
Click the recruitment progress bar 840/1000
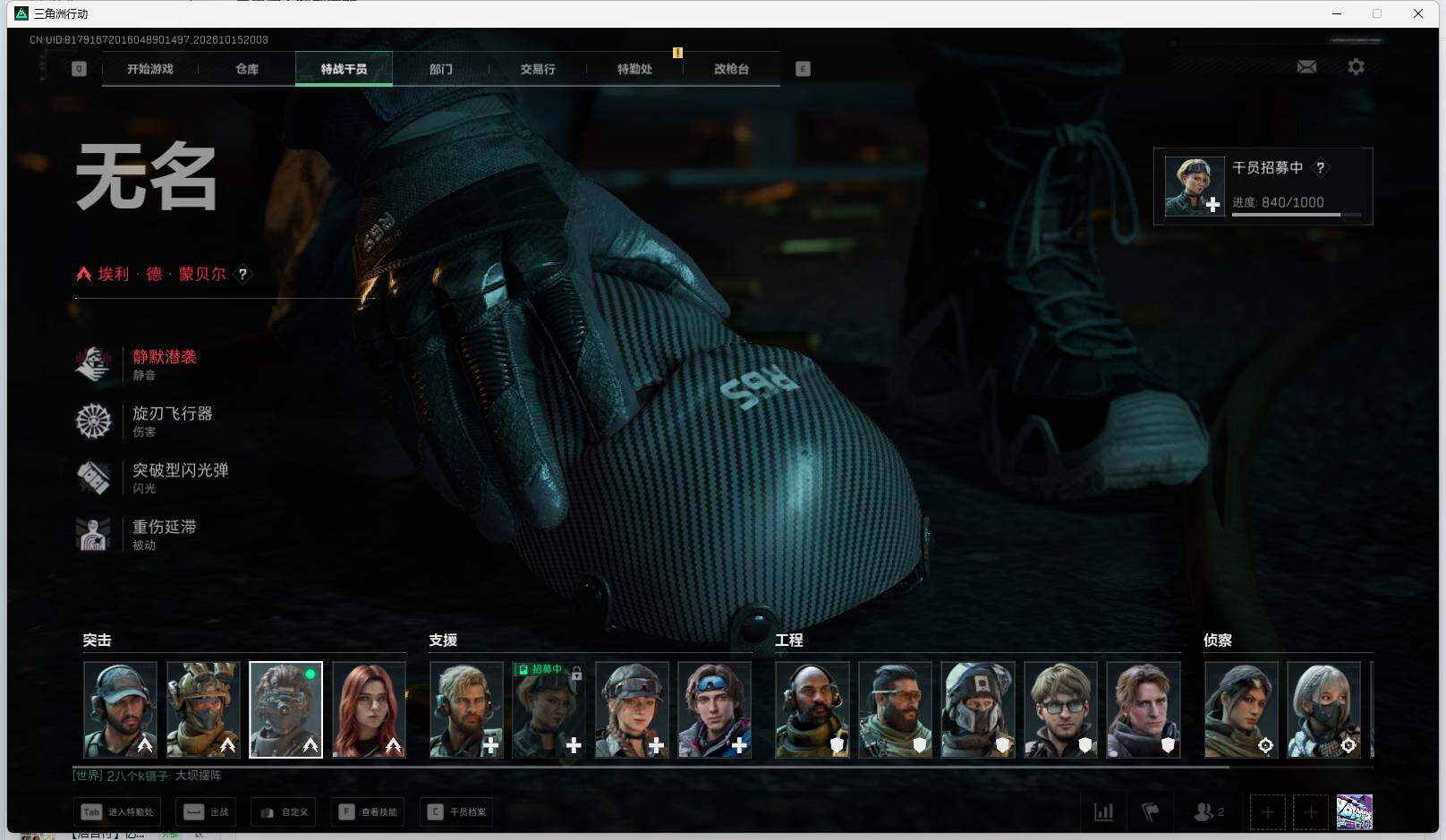tap(1297, 215)
